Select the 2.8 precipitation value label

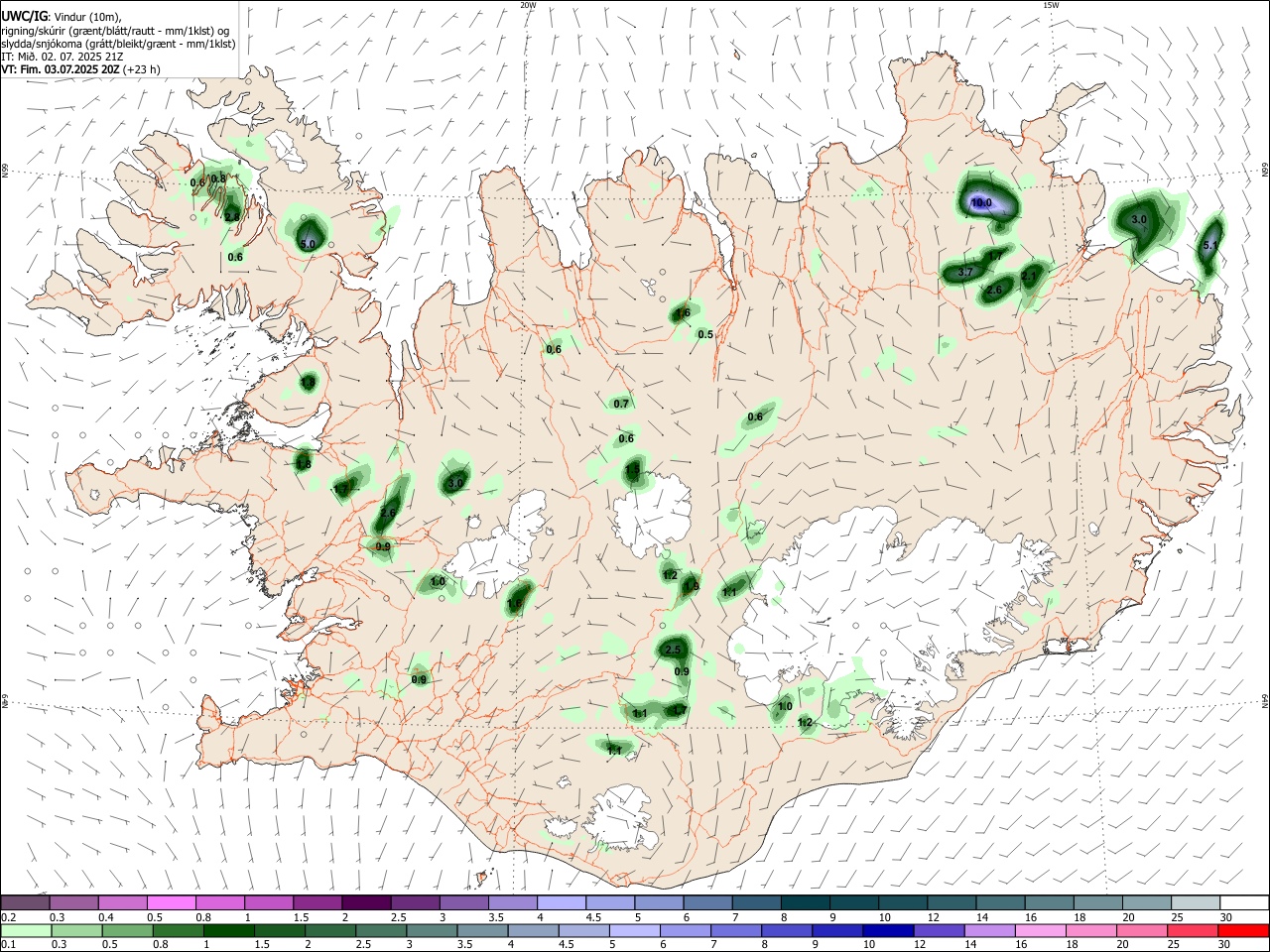231,216
